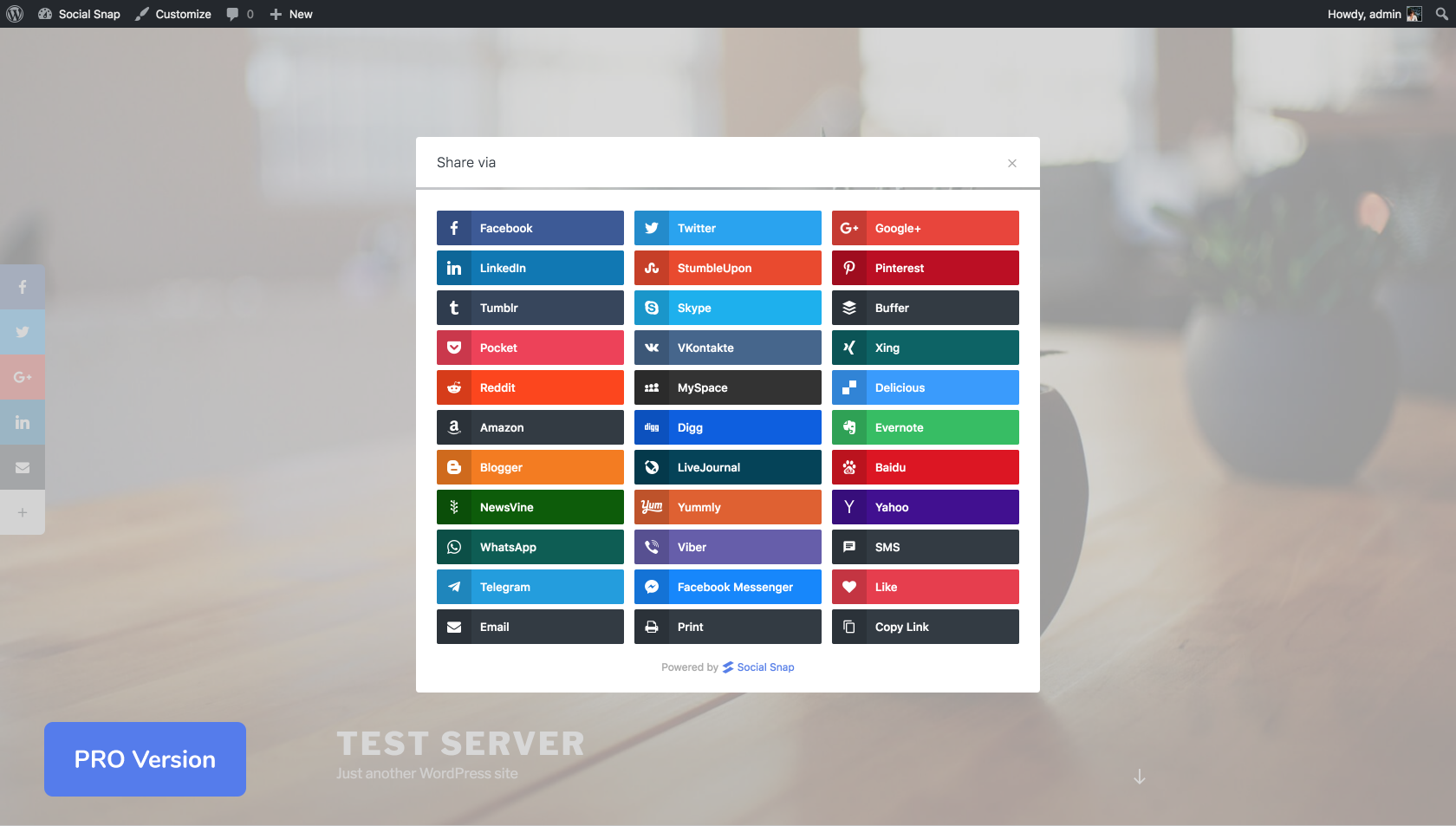Click LinkedIn in the left floating sidebar

tap(23, 422)
